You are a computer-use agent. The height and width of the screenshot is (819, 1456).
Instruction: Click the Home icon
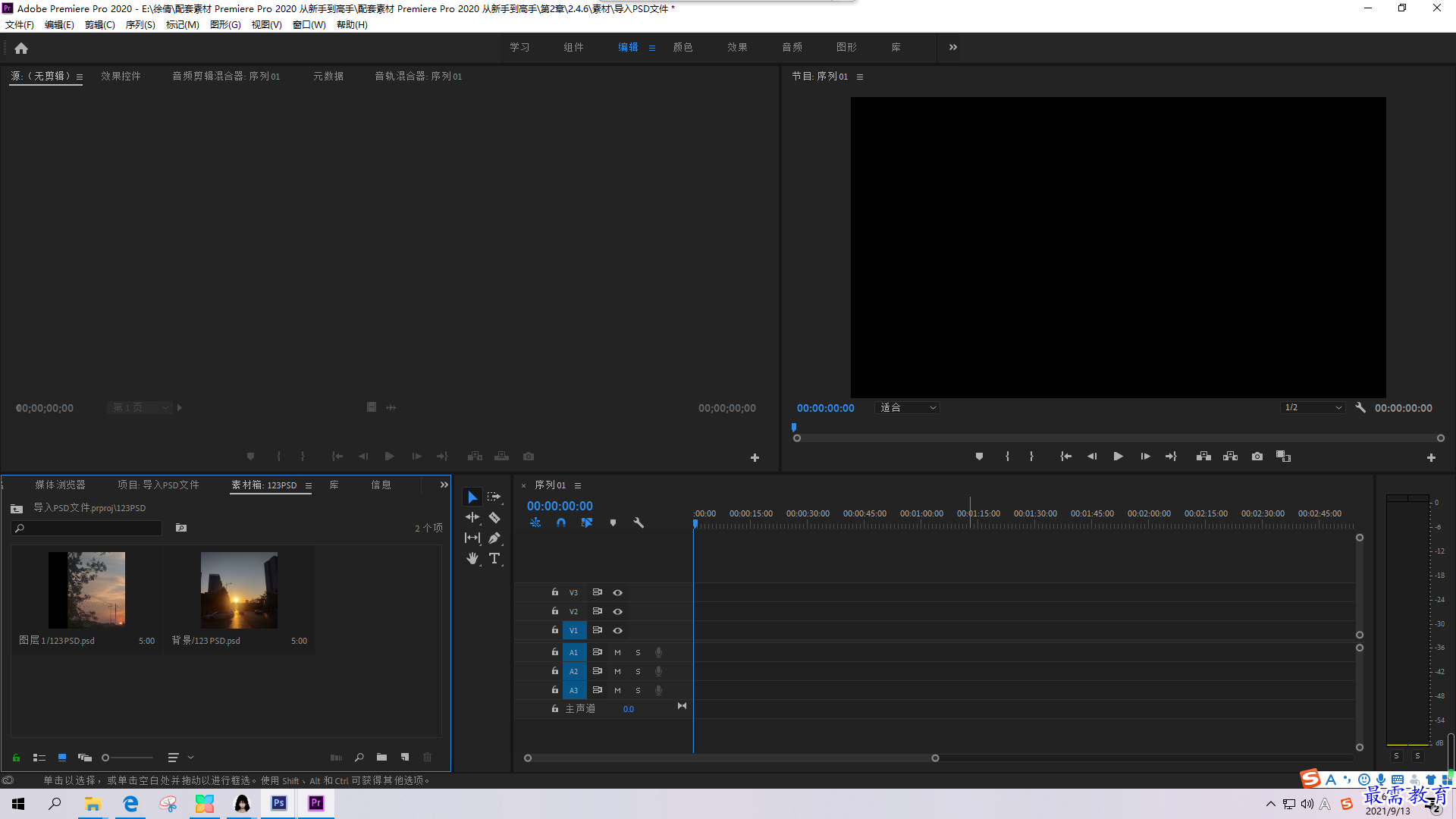point(21,48)
